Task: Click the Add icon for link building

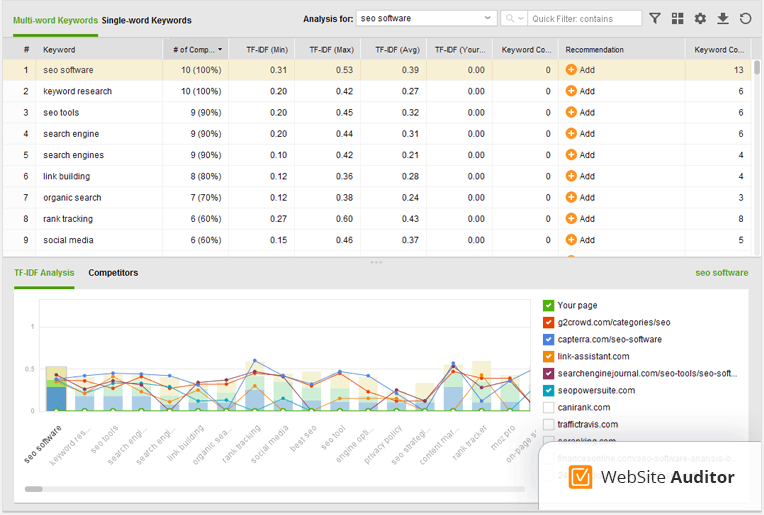Action: pos(571,176)
